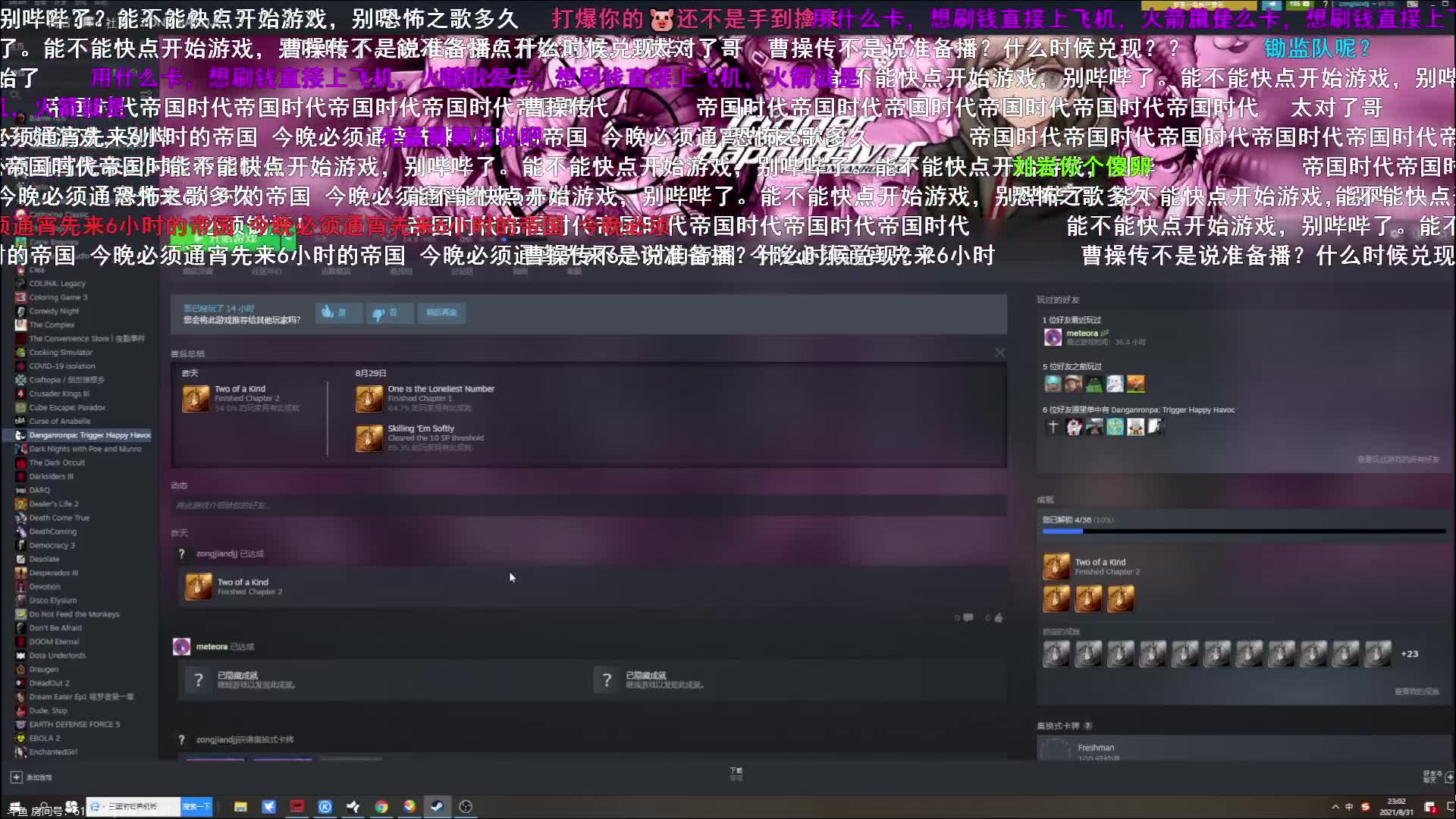Open 查看玩此游戏的所有好友 friends link
The height and width of the screenshot is (819, 1456).
tap(1398, 460)
